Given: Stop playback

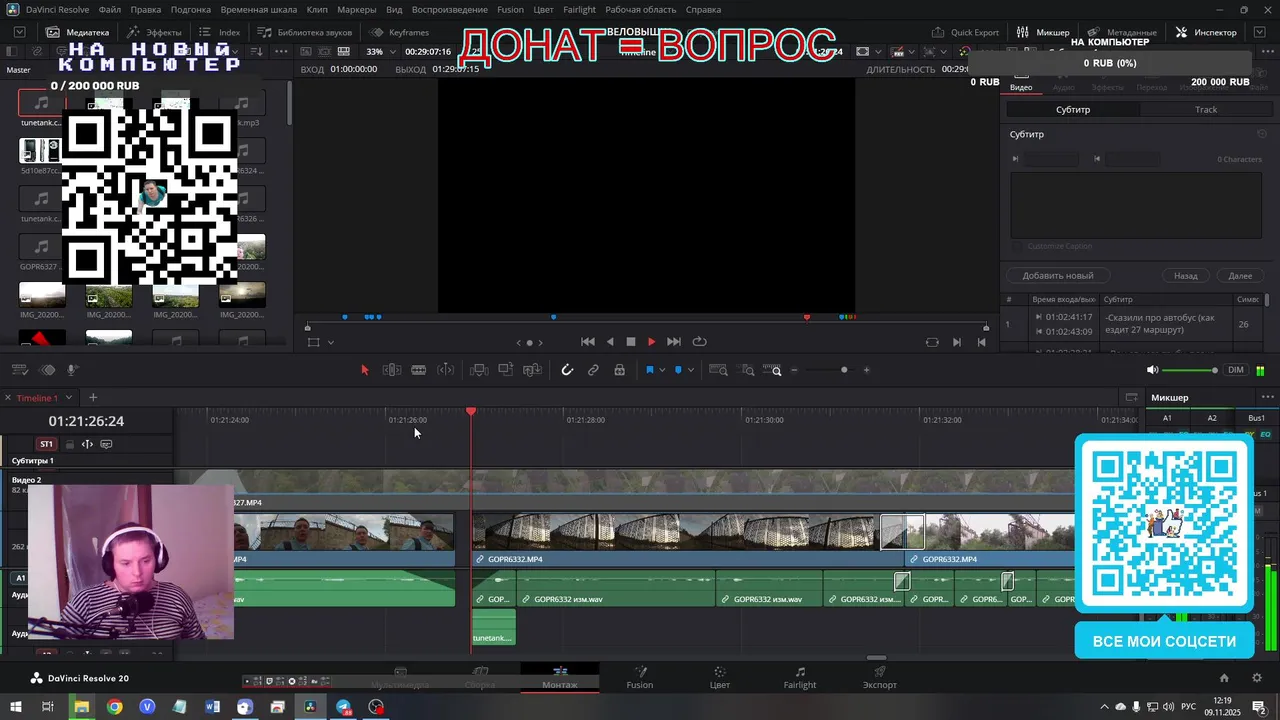Looking at the screenshot, I should click(x=631, y=342).
